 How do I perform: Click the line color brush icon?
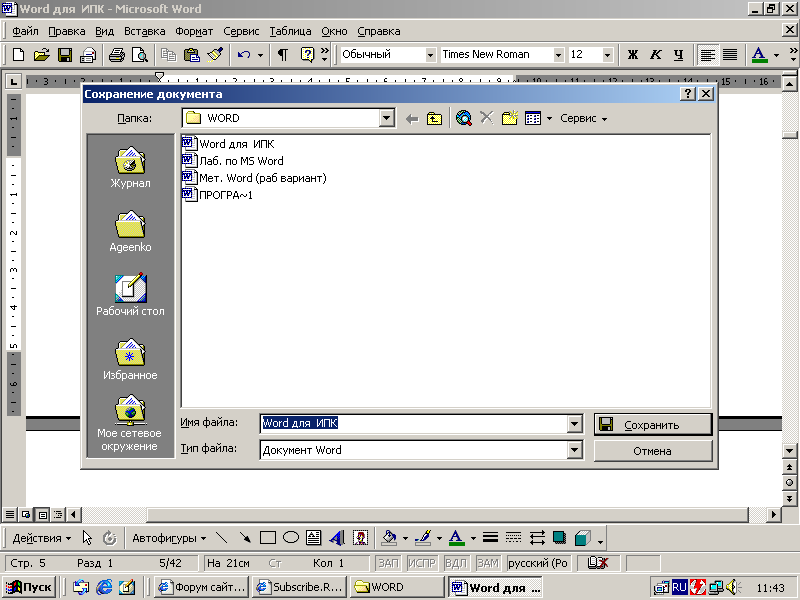(x=423, y=538)
